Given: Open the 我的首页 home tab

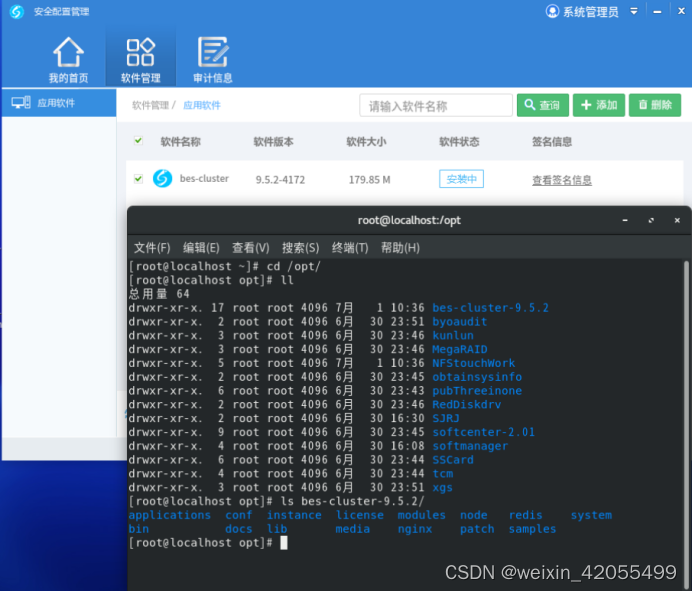Looking at the screenshot, I should tap(68, 60).
